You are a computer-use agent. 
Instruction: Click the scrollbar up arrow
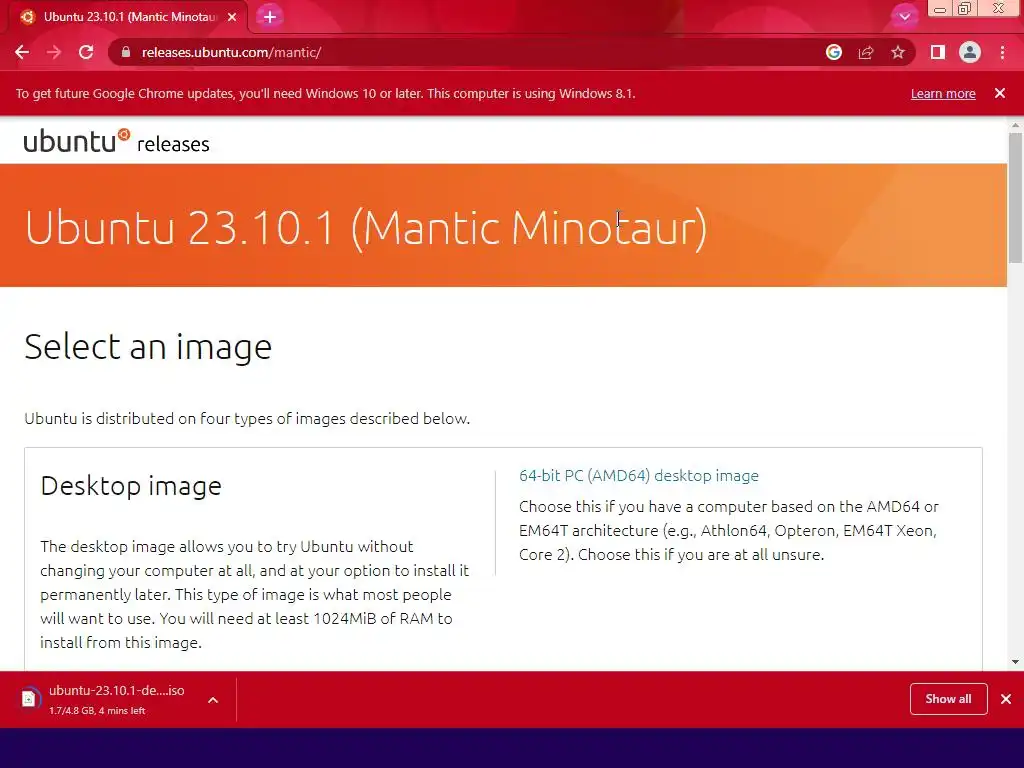1015,124
